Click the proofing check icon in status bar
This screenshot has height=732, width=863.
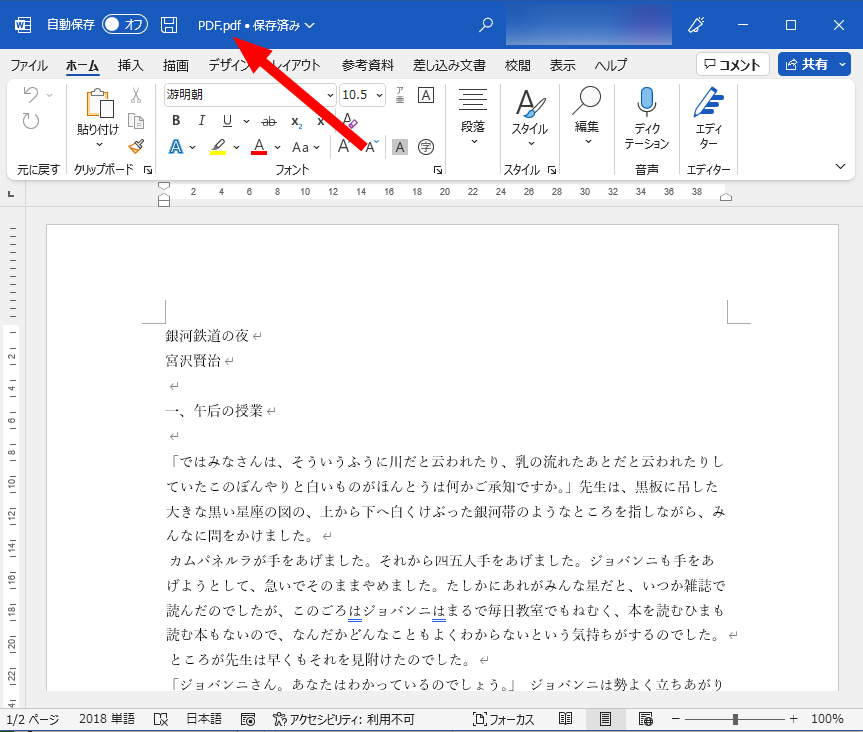pyautogui.click(x=161, y=719)
